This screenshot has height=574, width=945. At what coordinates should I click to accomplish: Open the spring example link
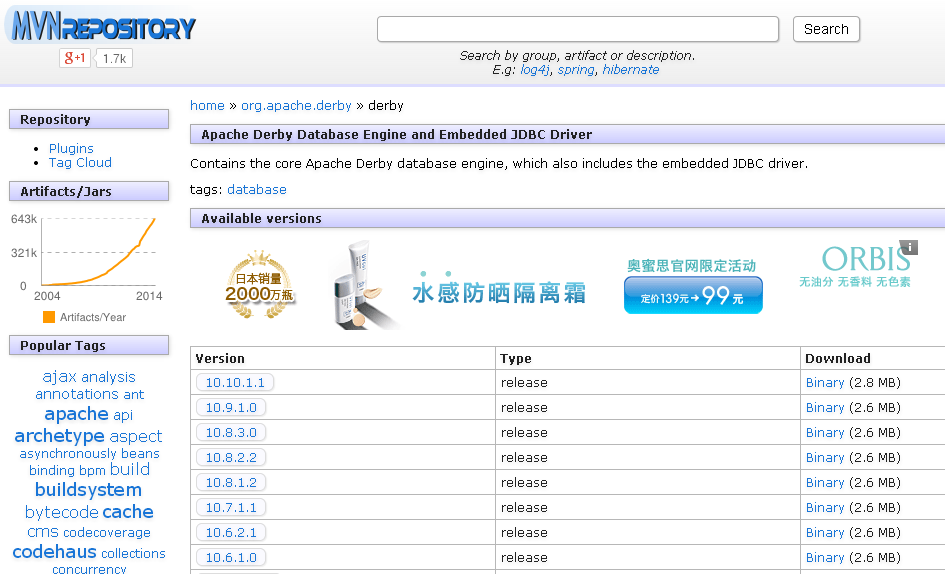coord(576,69)
